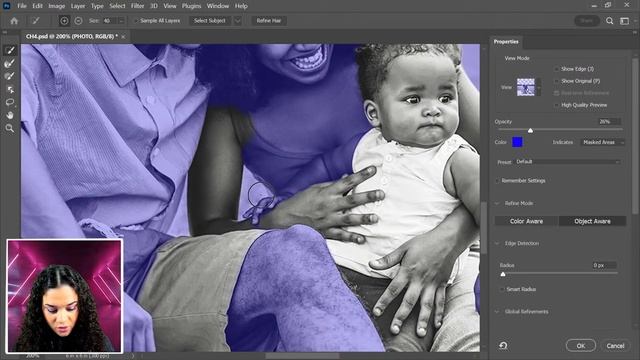Choose Subtract from selection minus mode
Viewport: 640px width, 360px height.
click(78, 21)
